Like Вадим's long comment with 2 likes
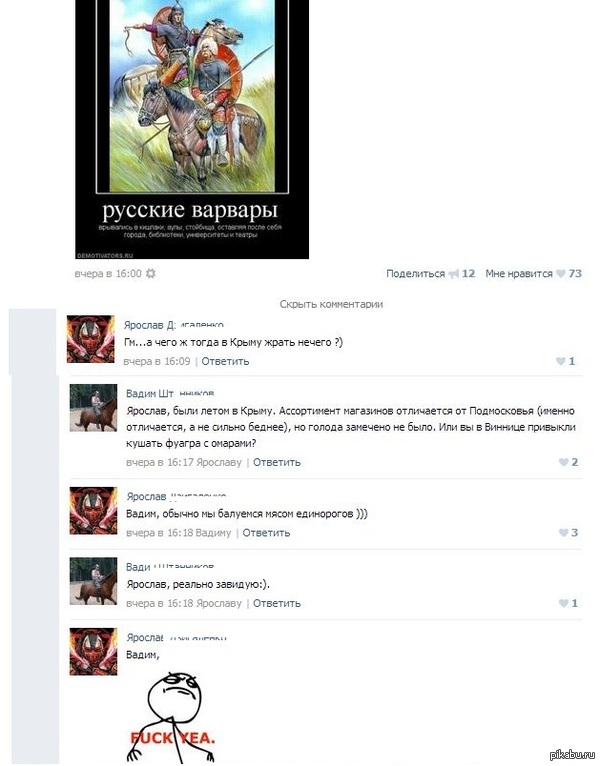Screen dimensions: 600x766 563,462
